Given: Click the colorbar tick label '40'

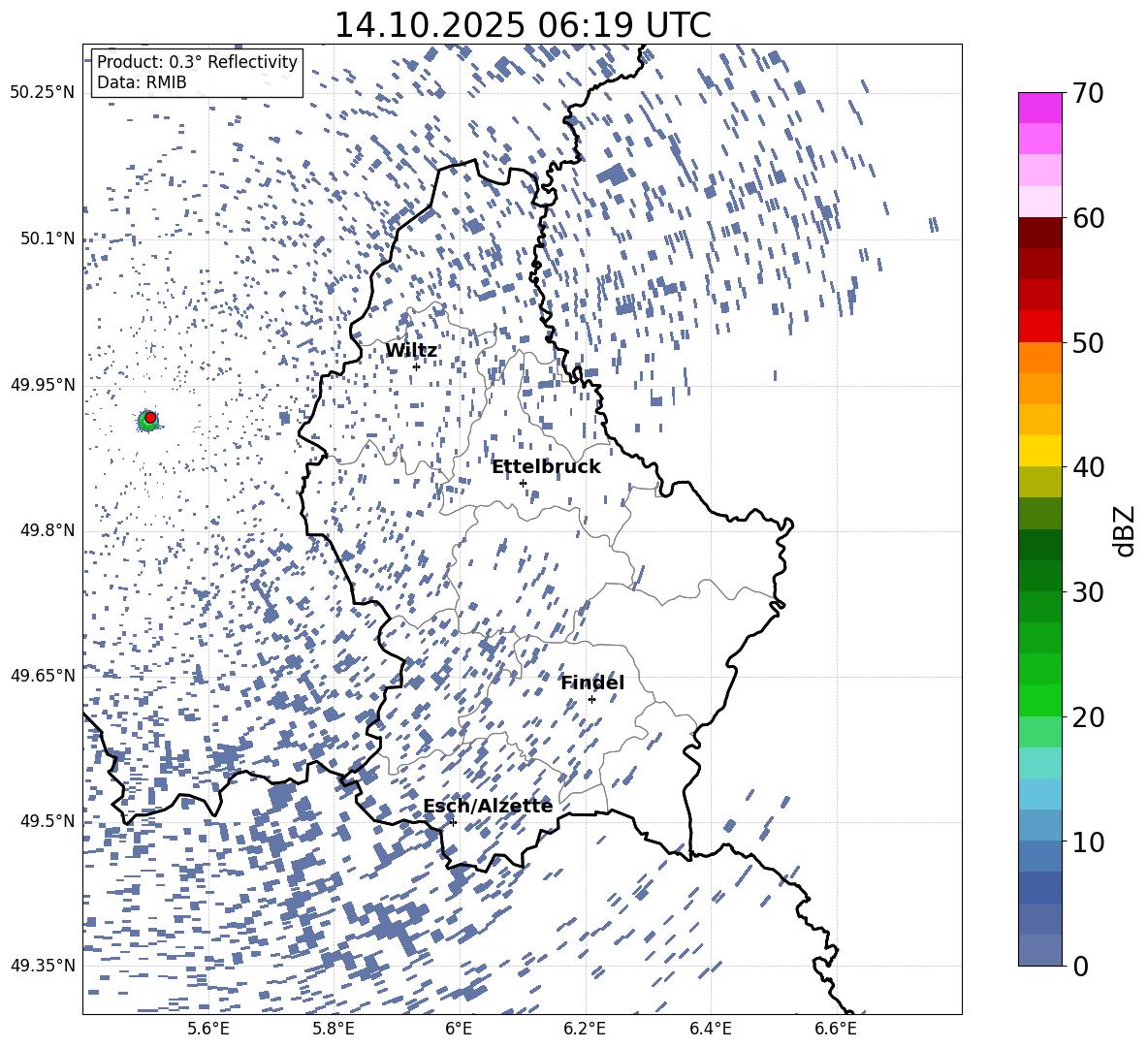Looking at the screenshot, I should (x=1088, y=467).
